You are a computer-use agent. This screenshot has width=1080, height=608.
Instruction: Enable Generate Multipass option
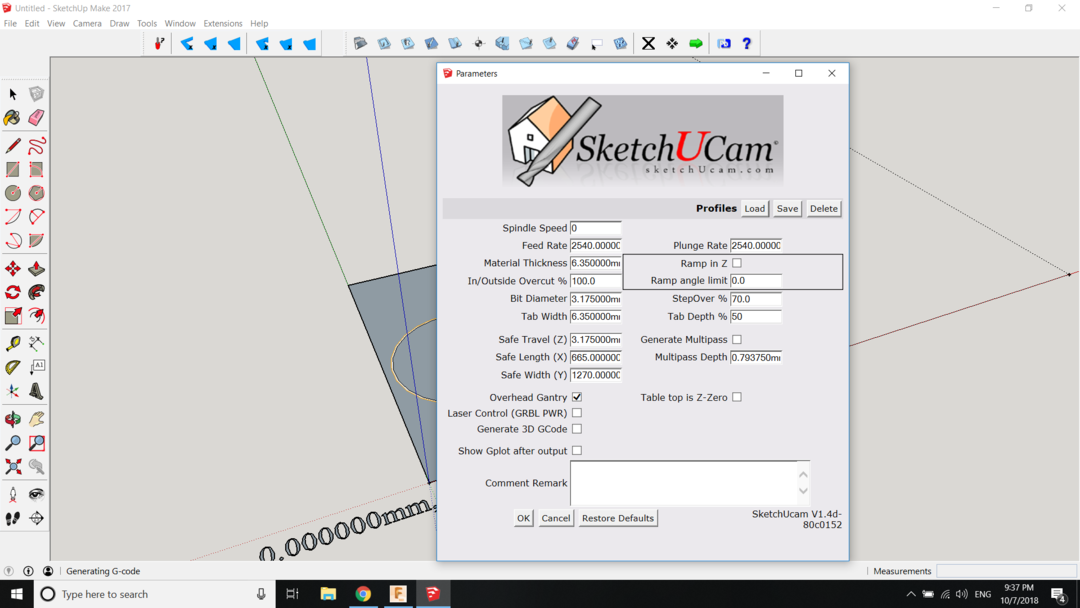pyautogui.click(x=737, y=340)
